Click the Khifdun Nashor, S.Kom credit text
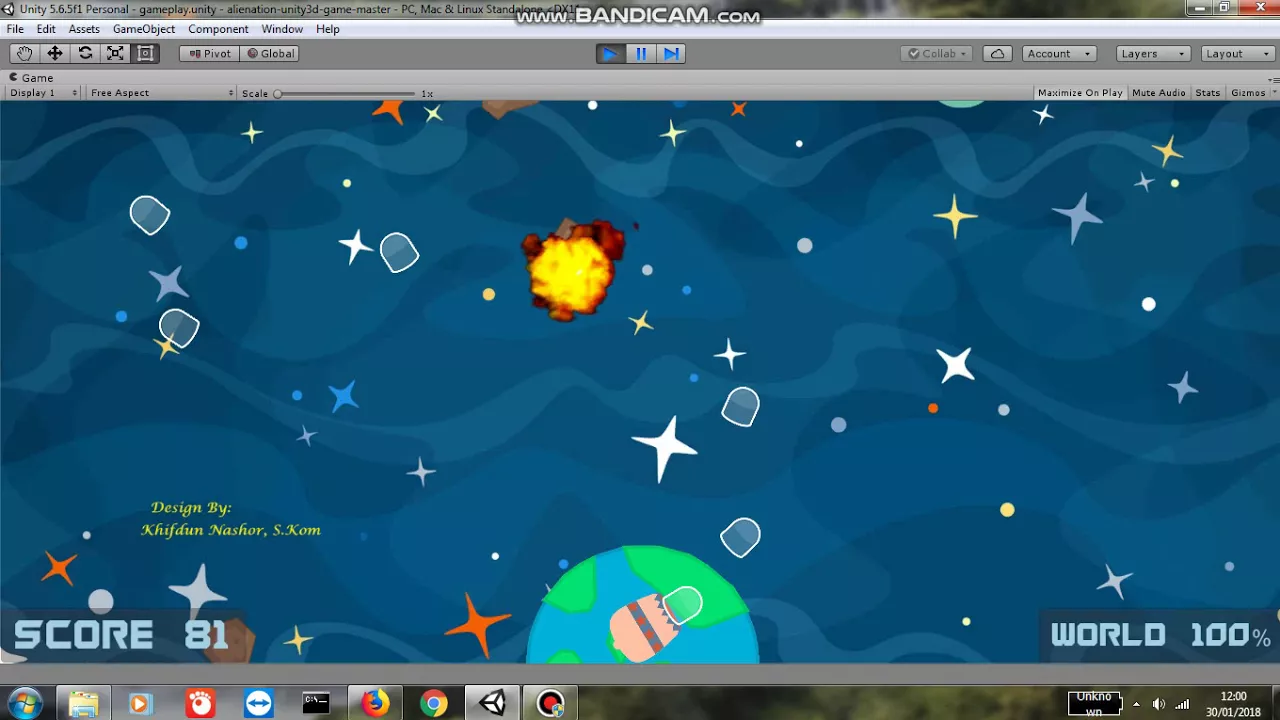1280x720 pixels. pyautogui.click(x=231, y=530)
